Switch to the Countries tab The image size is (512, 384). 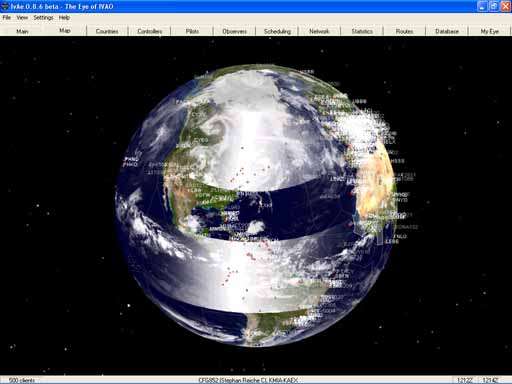point(107,31)
